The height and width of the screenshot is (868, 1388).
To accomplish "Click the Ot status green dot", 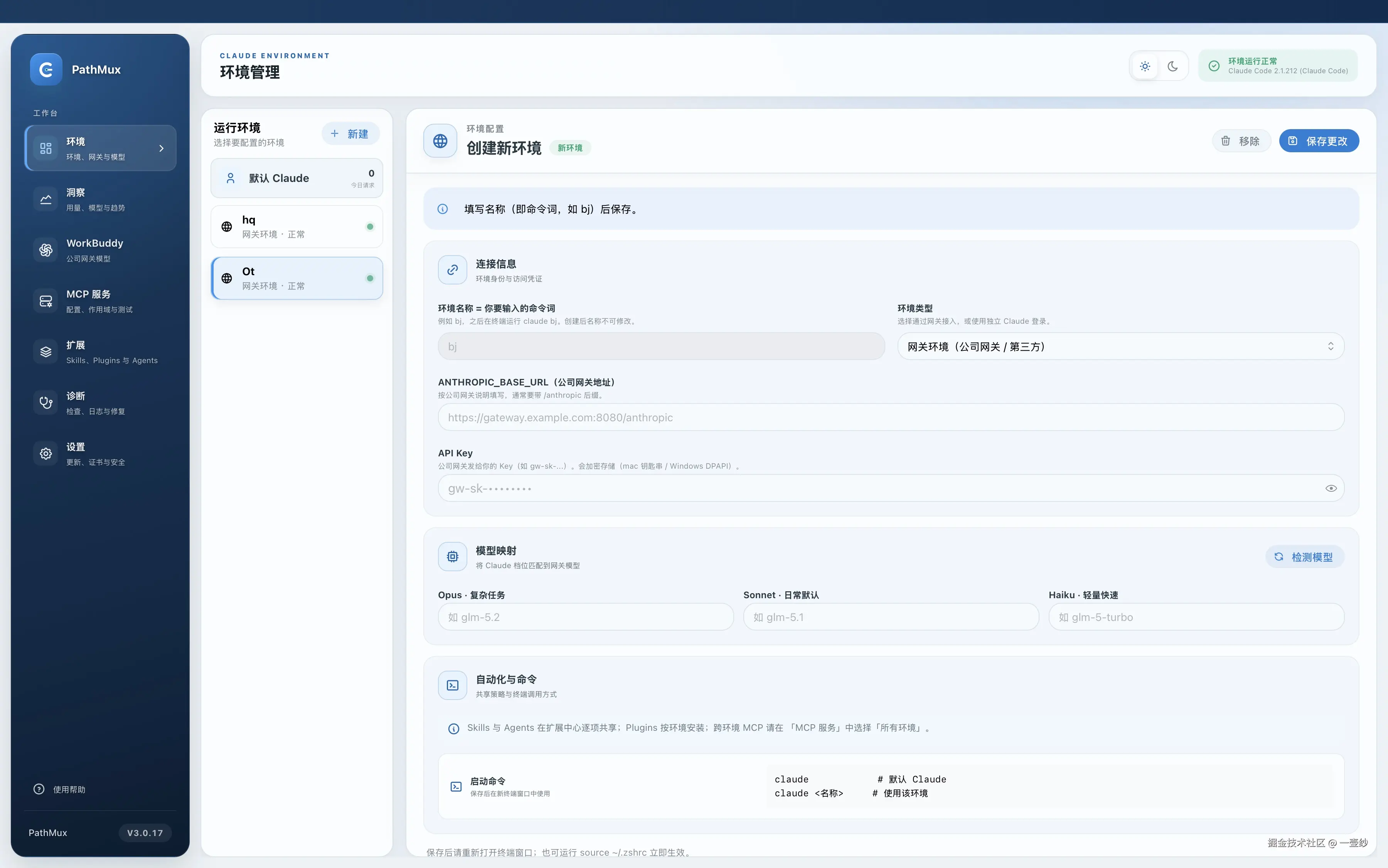I will point(370,278).
